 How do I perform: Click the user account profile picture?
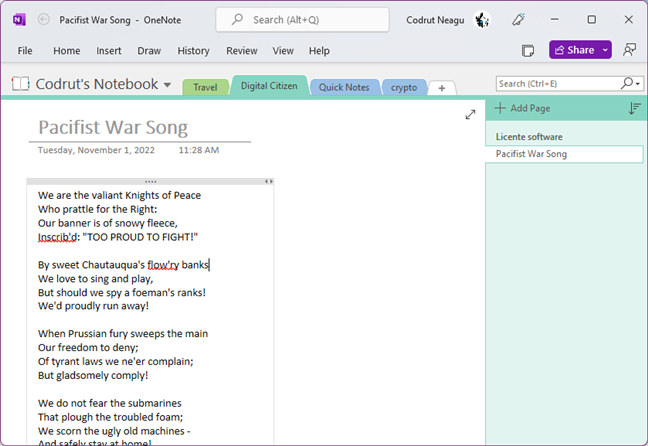point(482,19)
